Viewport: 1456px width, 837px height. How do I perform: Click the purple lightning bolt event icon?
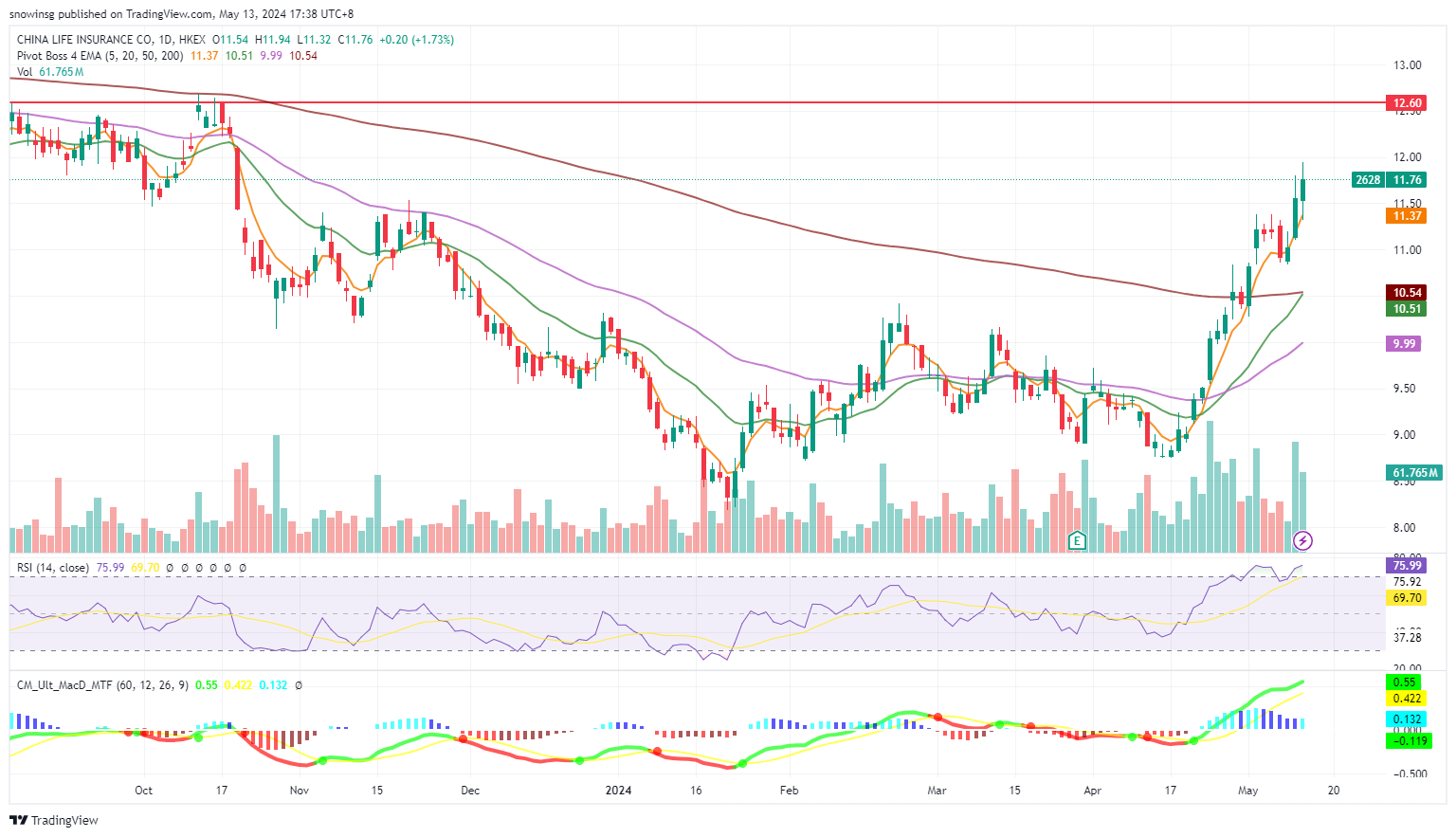coord(1303,540)
